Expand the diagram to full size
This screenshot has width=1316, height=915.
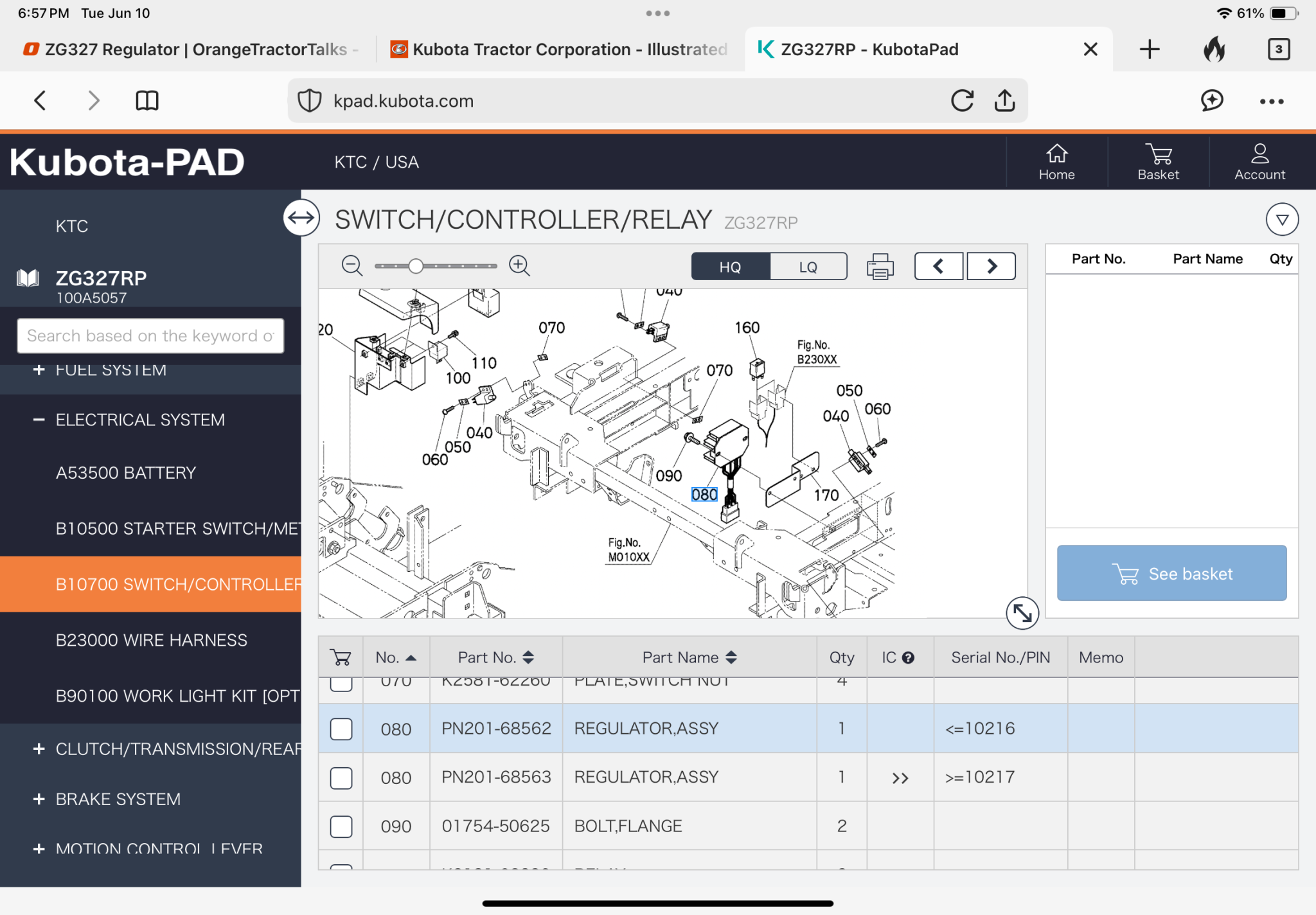coord(1022,613)
